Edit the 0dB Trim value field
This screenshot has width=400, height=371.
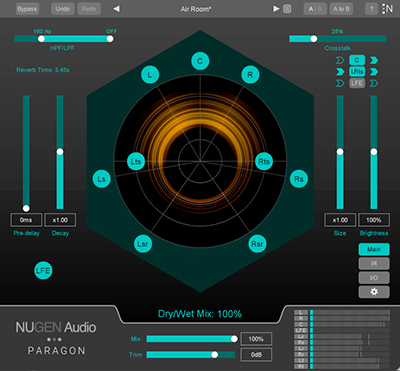[256, 355]
